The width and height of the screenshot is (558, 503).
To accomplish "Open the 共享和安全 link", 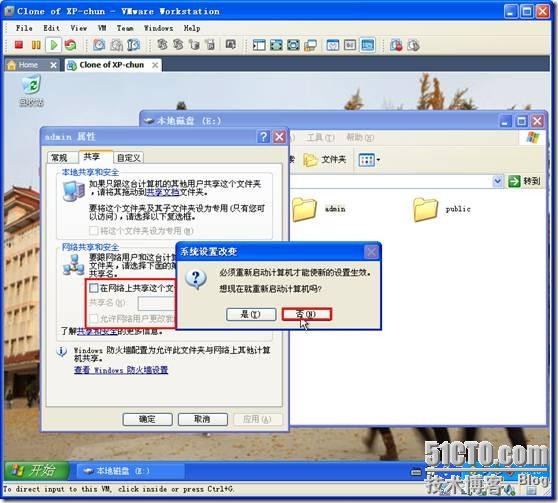I will [x=97, y=331].
